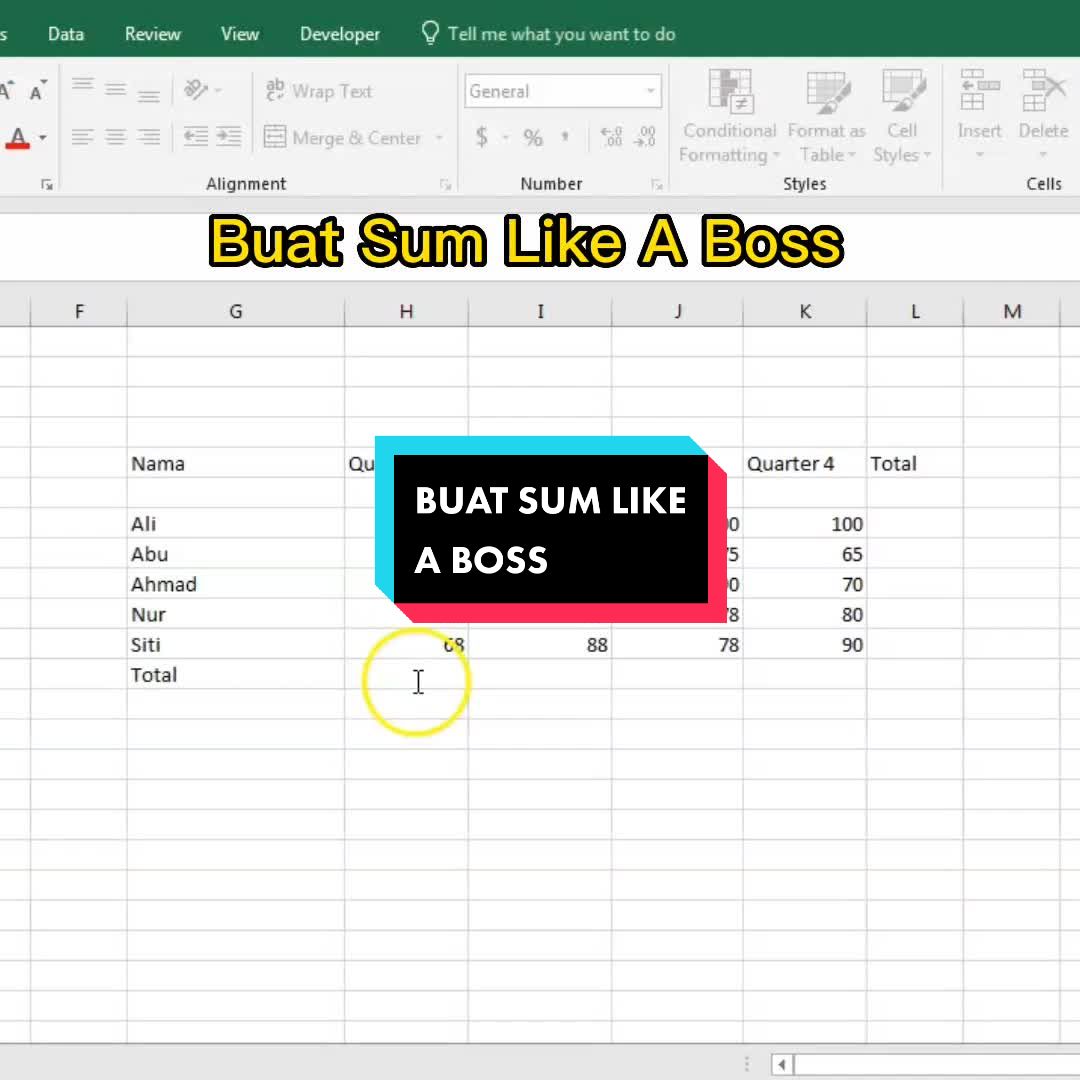Decrease font size with small A icon
1080x1080 pixels.
[38, 91]
